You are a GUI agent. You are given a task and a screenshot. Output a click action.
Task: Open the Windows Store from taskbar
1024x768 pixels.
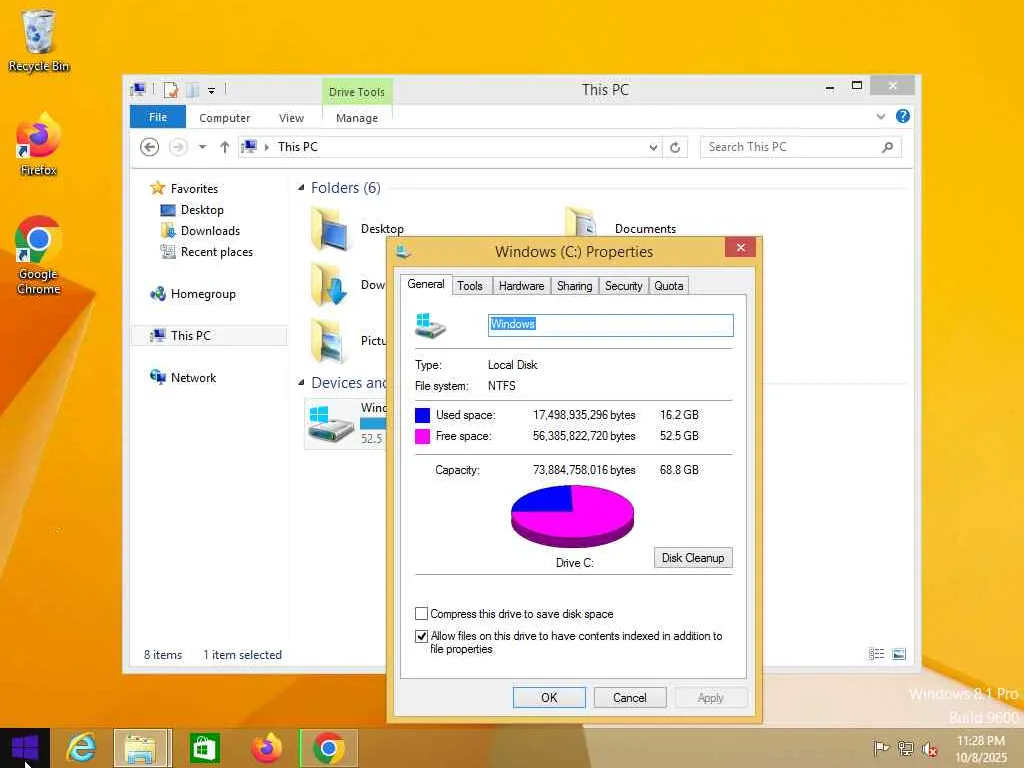pyautogui.click(x=204, y=748)
